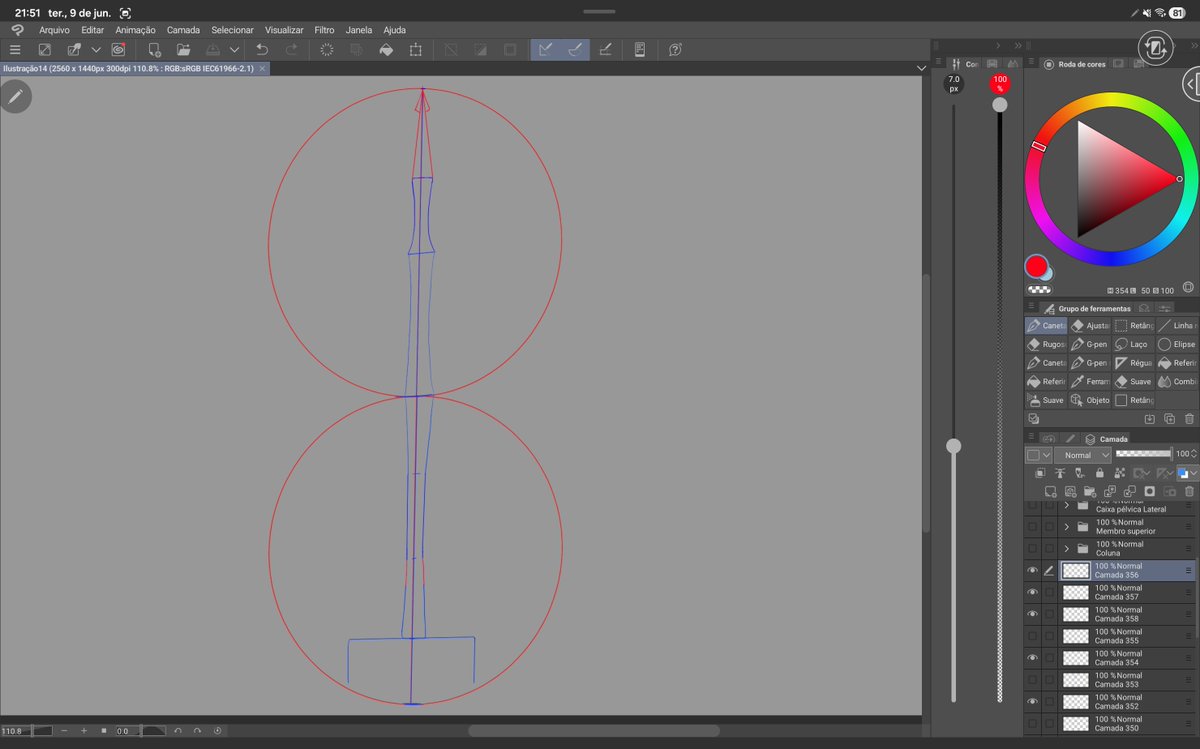Hide layer Camada 356
This screenshot has height=749, width=1200.
1033,571
